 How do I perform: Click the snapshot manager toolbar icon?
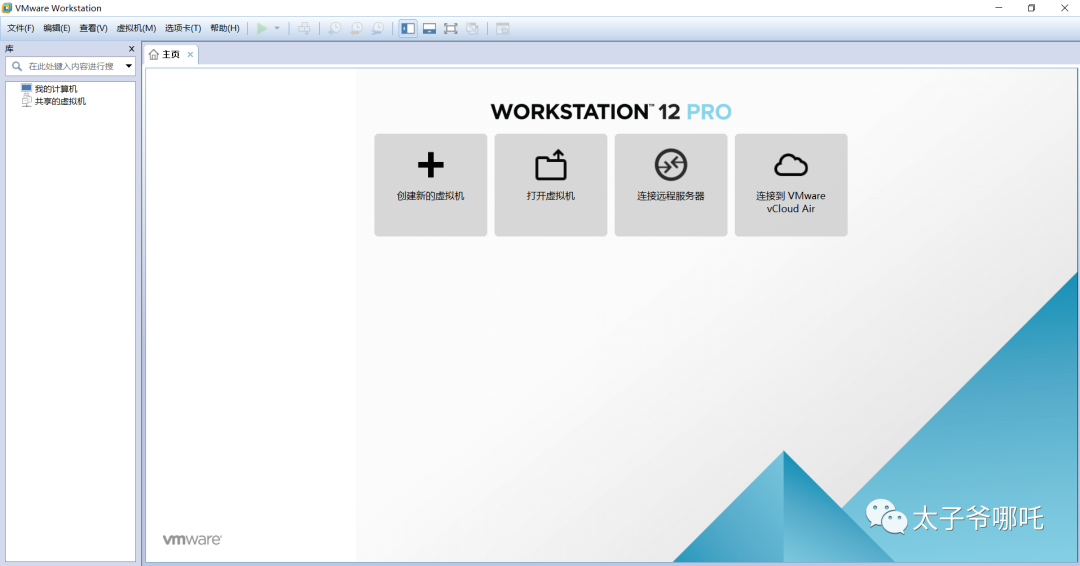coord(378,28)
